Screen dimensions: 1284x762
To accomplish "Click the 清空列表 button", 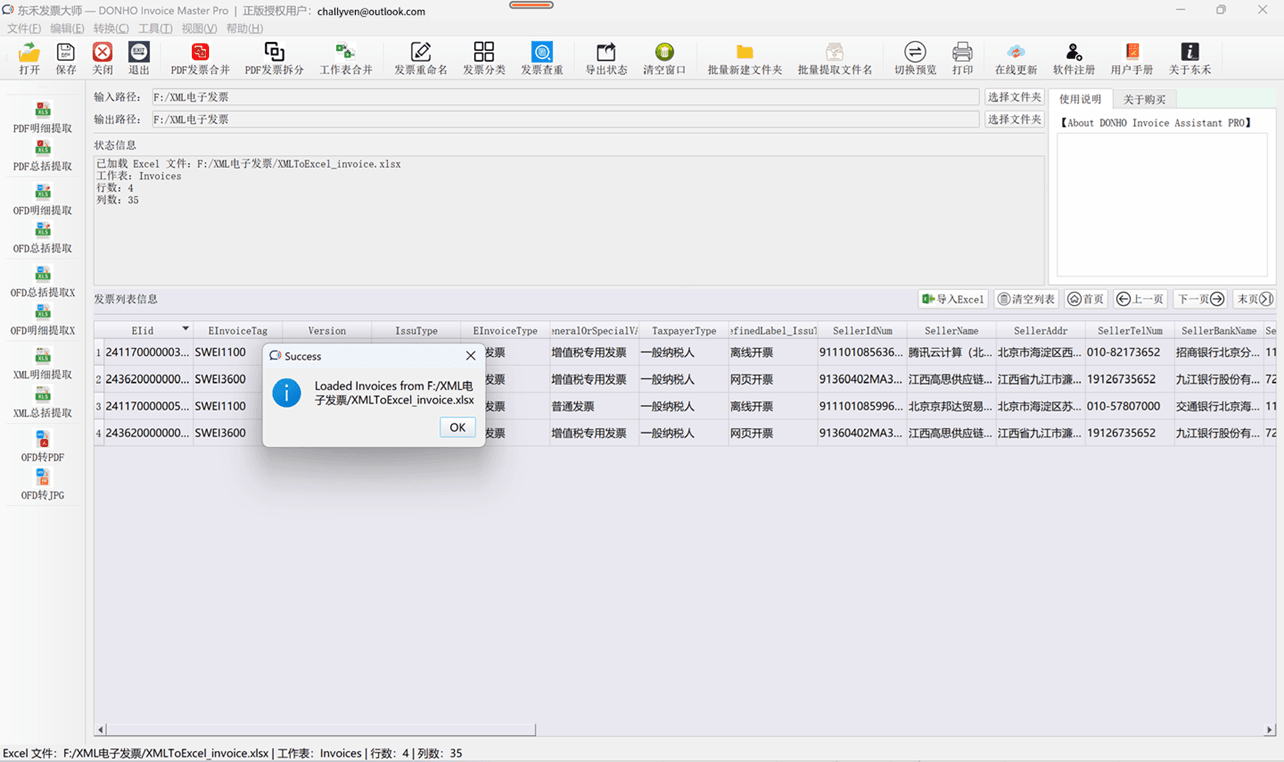I will pyautogui.click(x=1026, y=299).
